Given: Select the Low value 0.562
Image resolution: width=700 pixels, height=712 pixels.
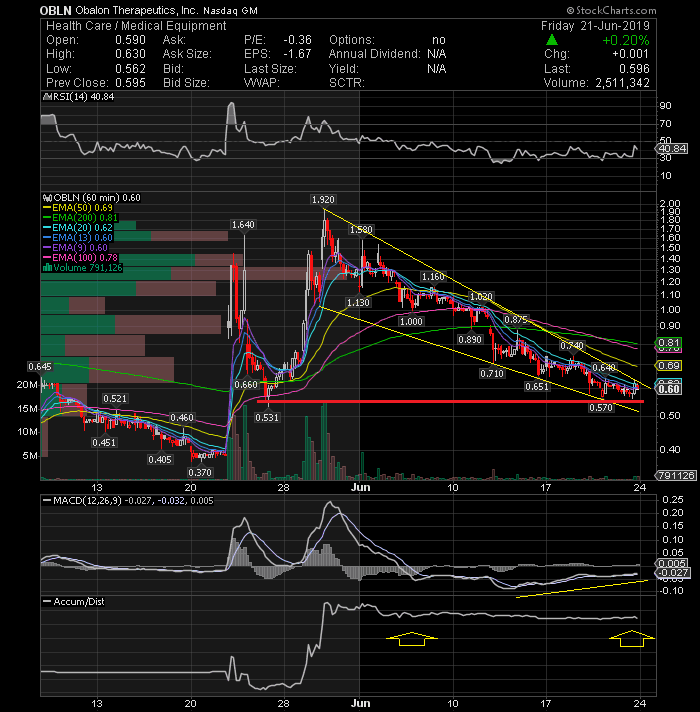Looking at the screenshot, I should [130, 69].
